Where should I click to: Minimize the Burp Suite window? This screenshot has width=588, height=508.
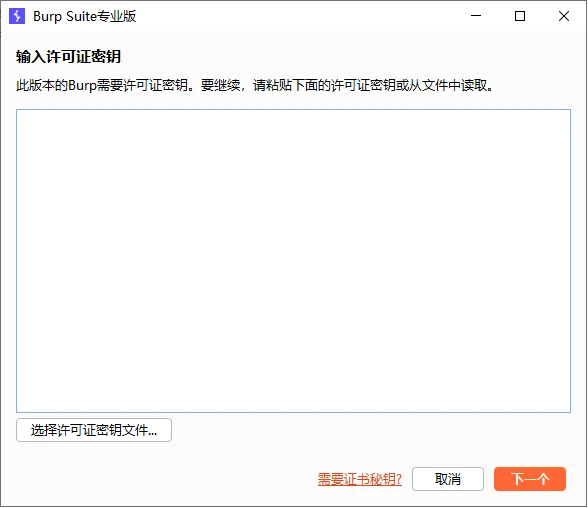pyautogui.click(x=476, y=16)
